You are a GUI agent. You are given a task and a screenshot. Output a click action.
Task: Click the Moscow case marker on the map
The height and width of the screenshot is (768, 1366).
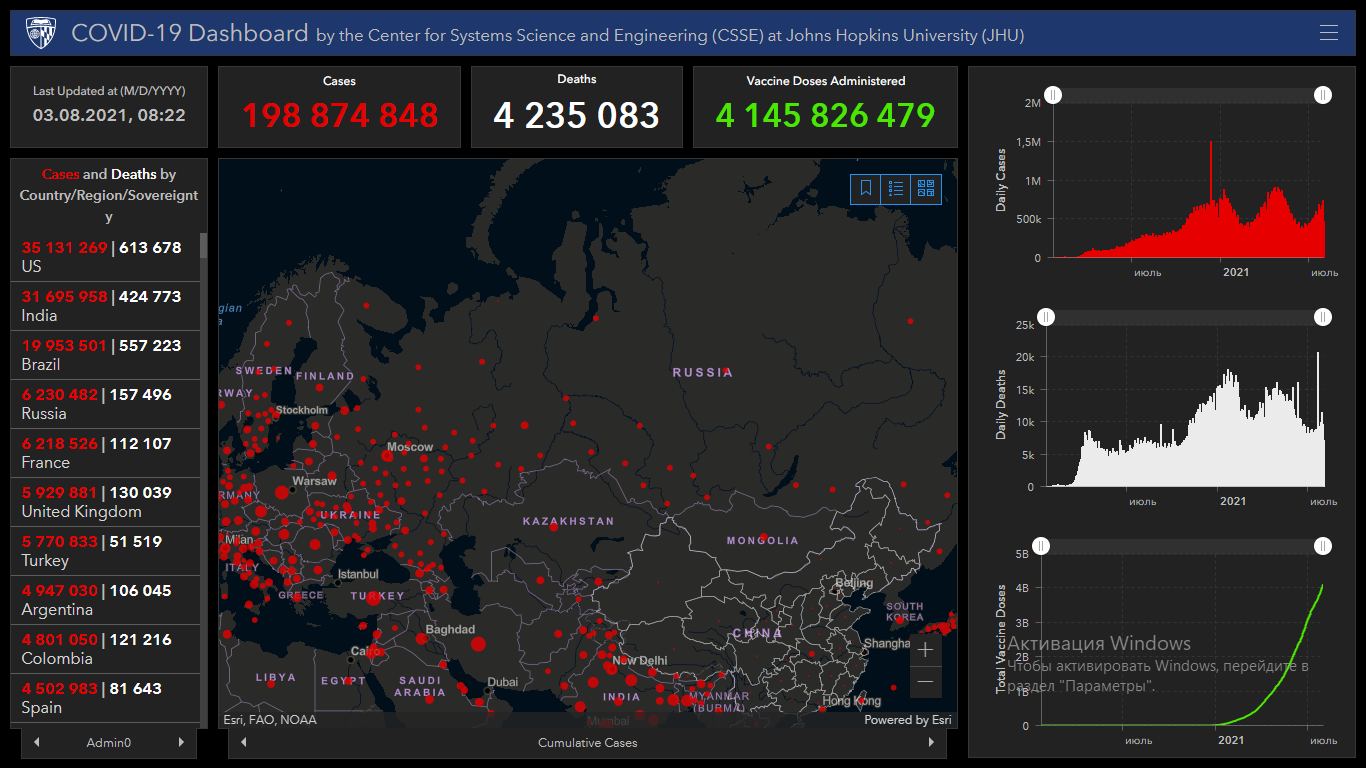[387, 456]
